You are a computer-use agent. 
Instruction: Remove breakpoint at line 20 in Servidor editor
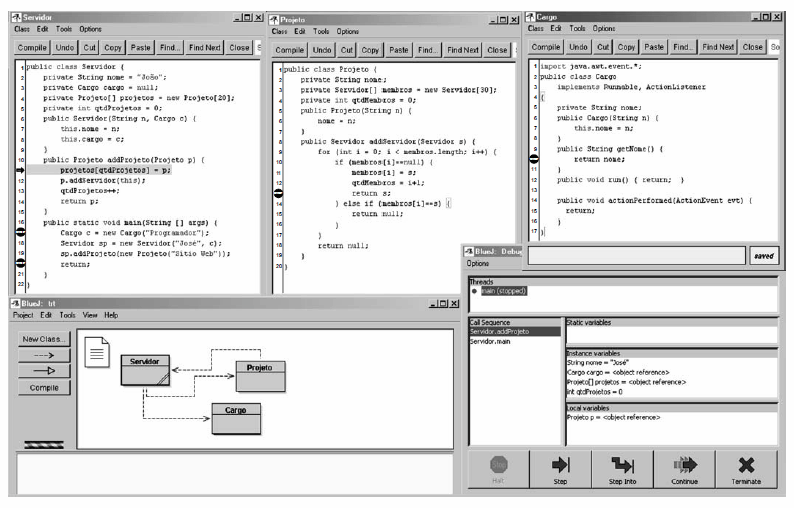[x=20, y=262]
